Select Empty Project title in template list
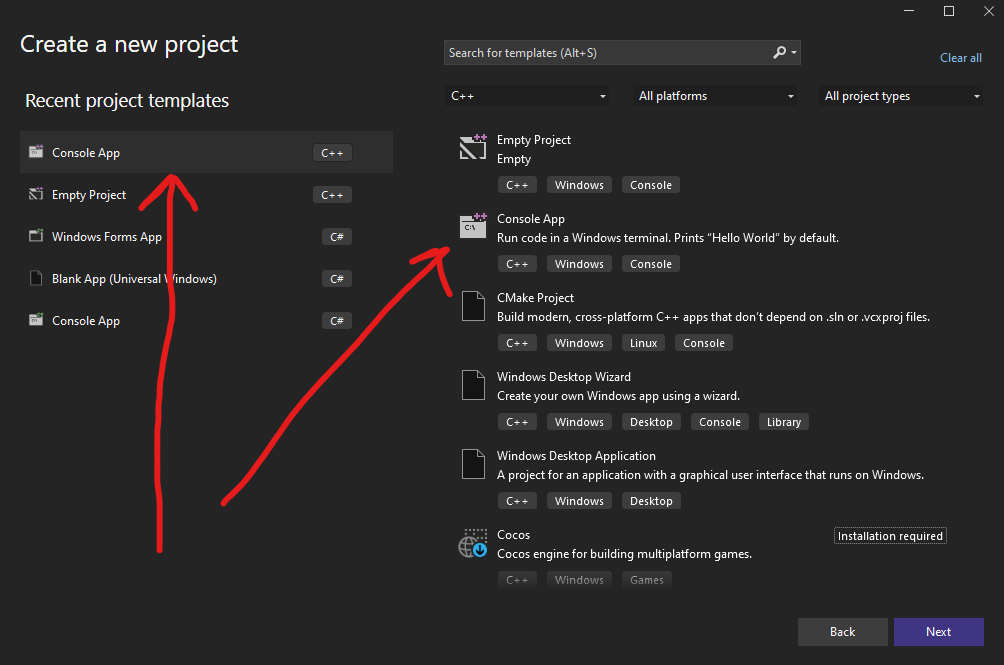Screen dimensions: 1004x665 click(x=533, y=140)
